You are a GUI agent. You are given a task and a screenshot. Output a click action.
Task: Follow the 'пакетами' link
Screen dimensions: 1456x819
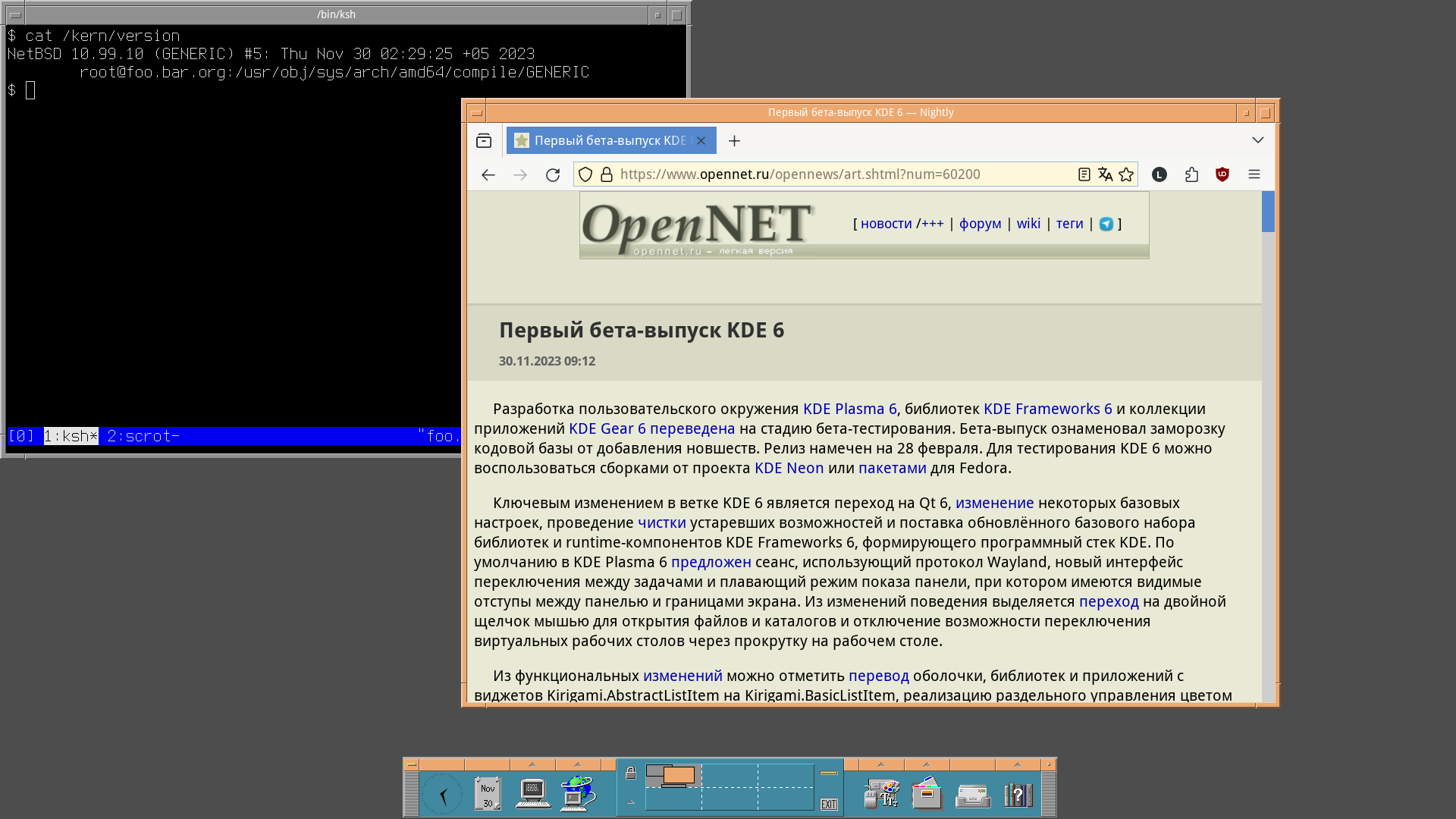(892, 469)
